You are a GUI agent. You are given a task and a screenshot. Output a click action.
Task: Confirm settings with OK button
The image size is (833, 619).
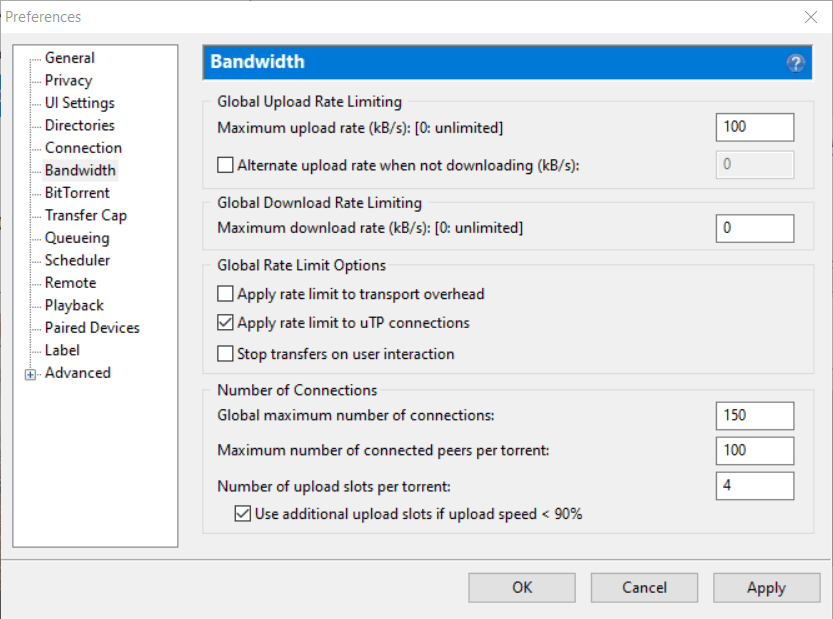coord(521,587)
